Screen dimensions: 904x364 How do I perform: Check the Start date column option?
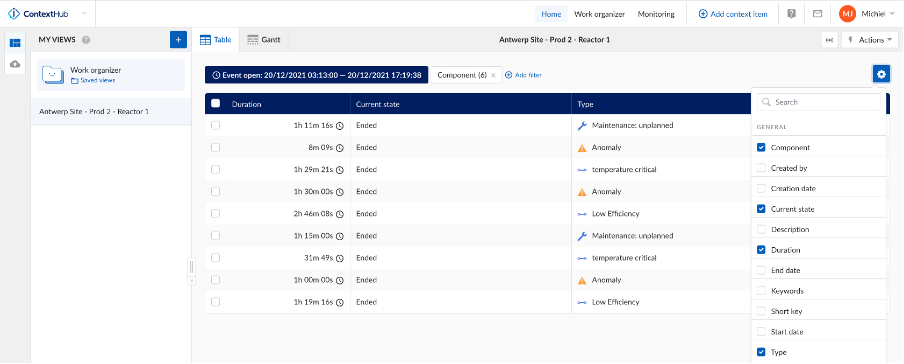coord(761,332)
